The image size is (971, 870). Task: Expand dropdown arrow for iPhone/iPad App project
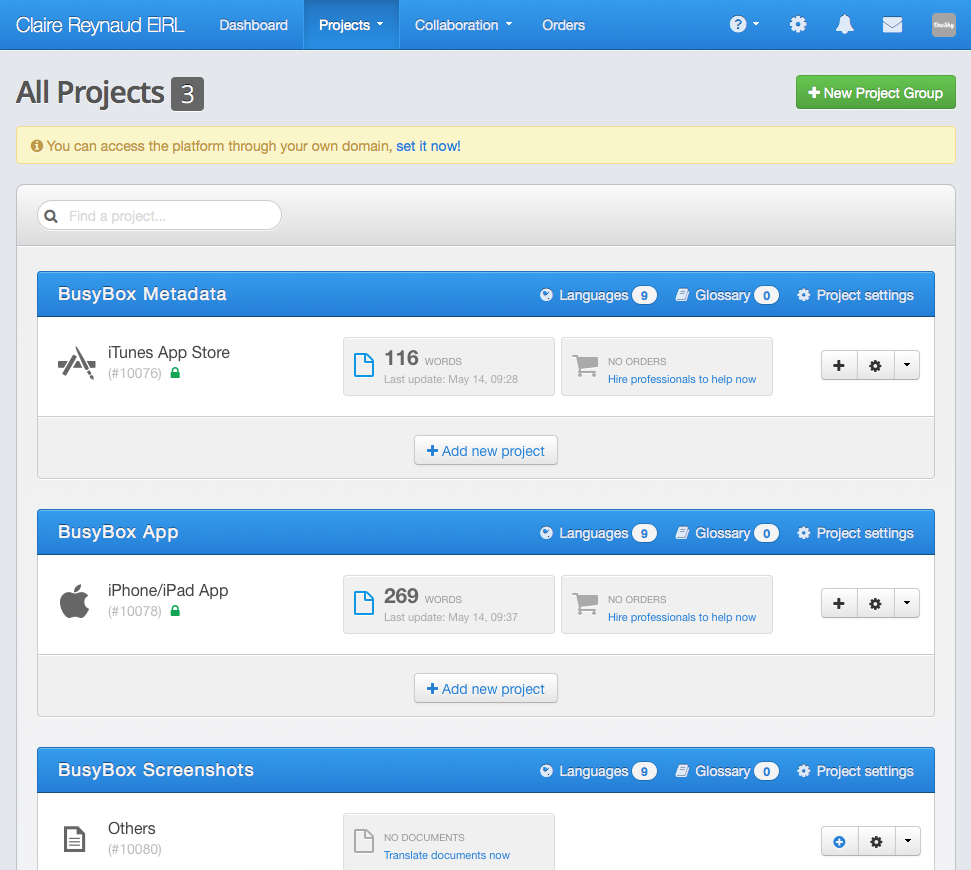(907, 603)
